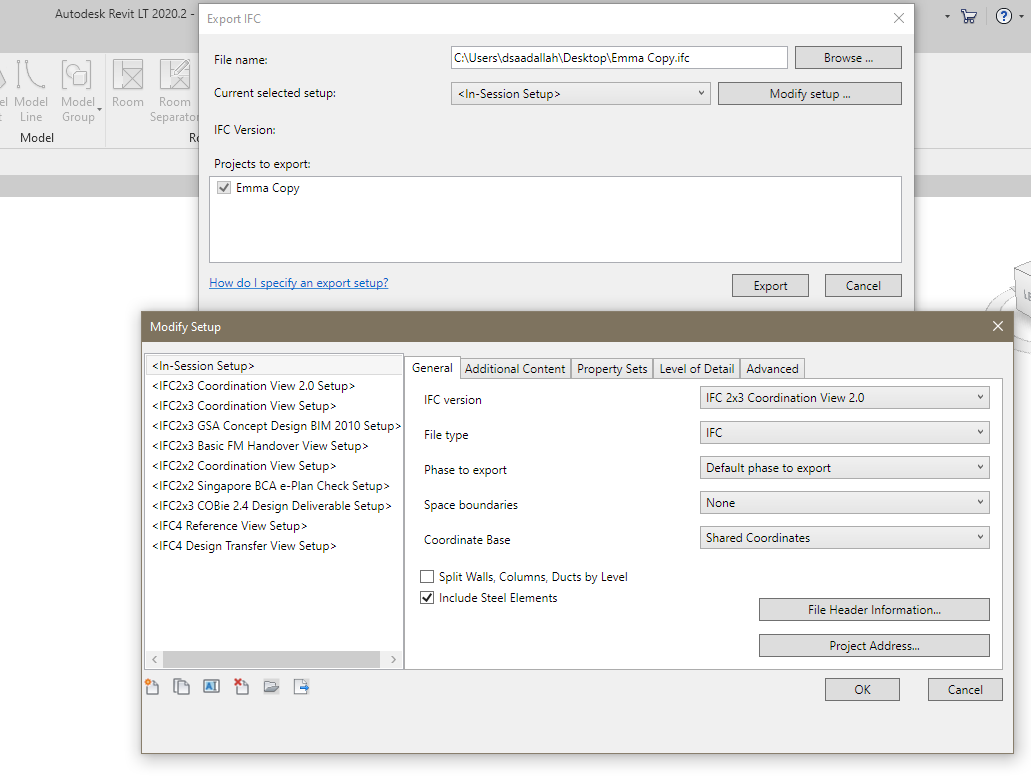Open the export setup help link

click(299, 283)
